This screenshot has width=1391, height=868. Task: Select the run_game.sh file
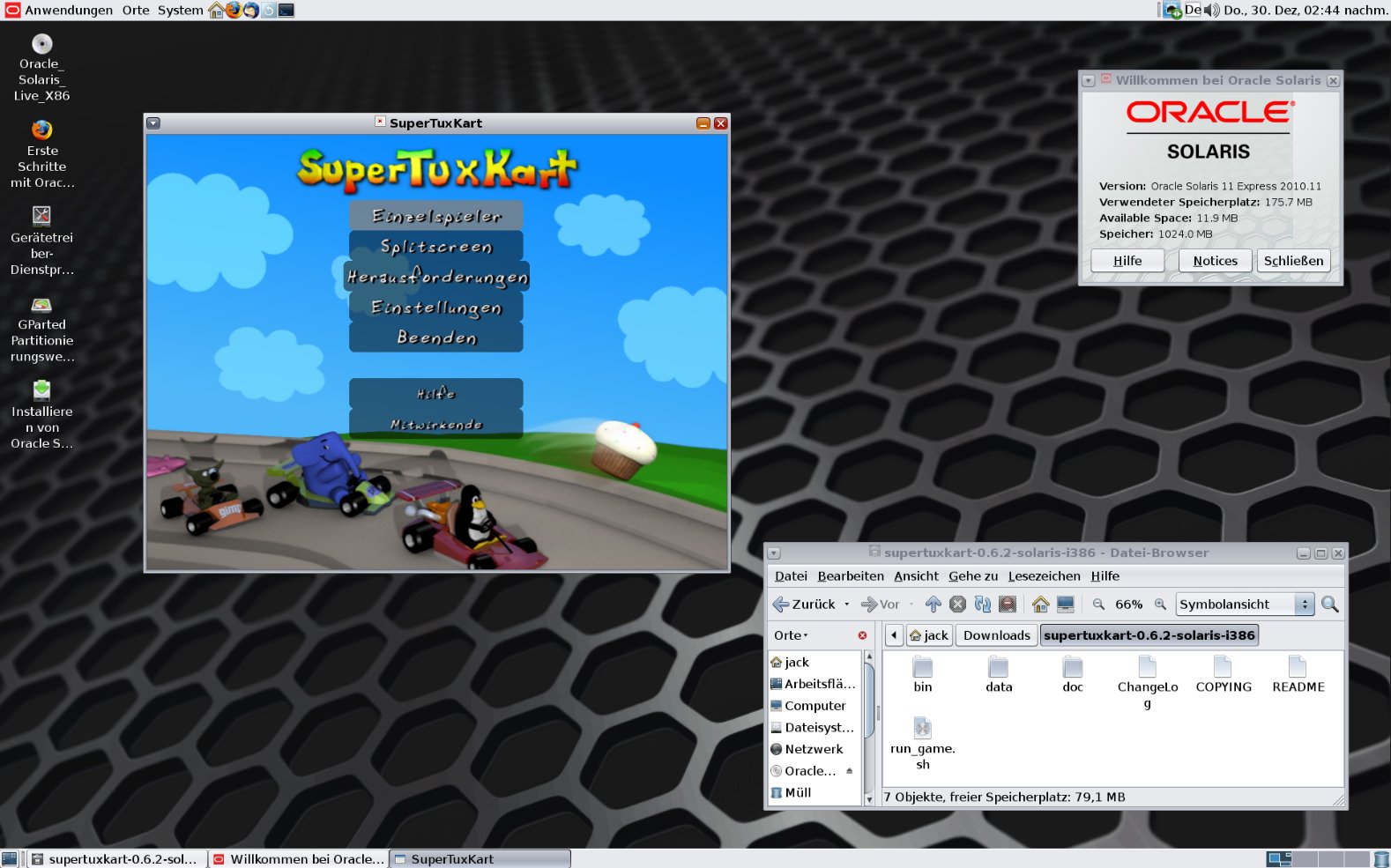point(923,744)
